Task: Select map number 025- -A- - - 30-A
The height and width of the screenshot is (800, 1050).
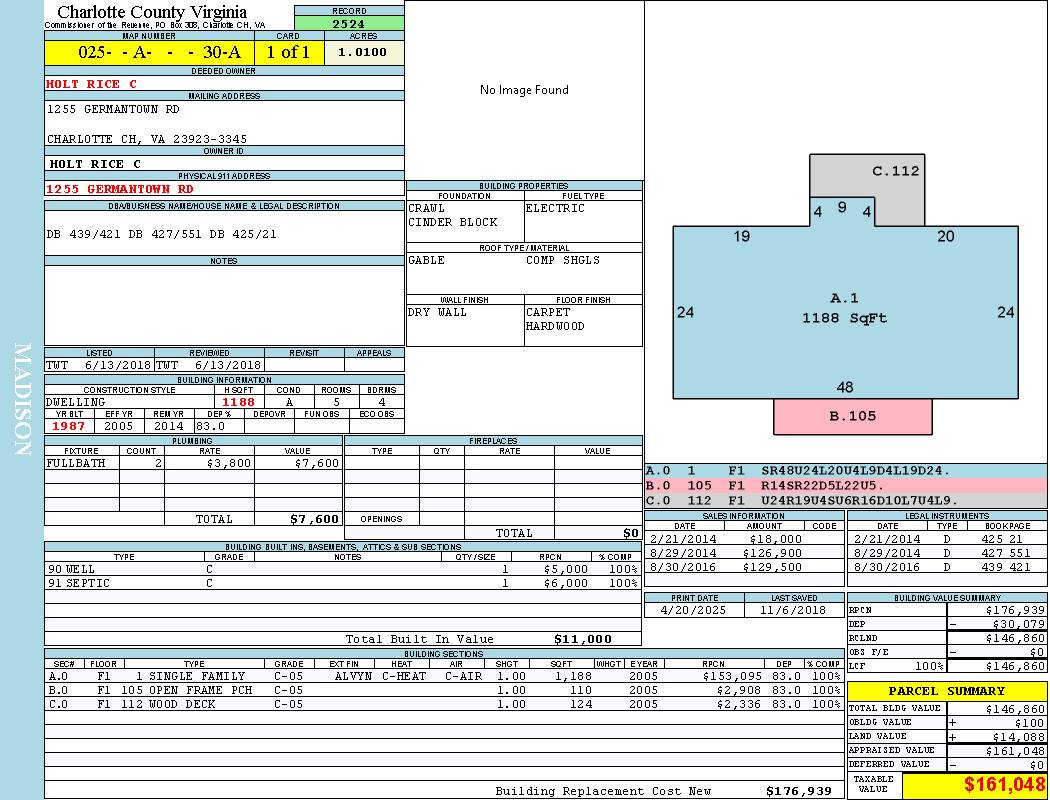Action: click(150, 52)
